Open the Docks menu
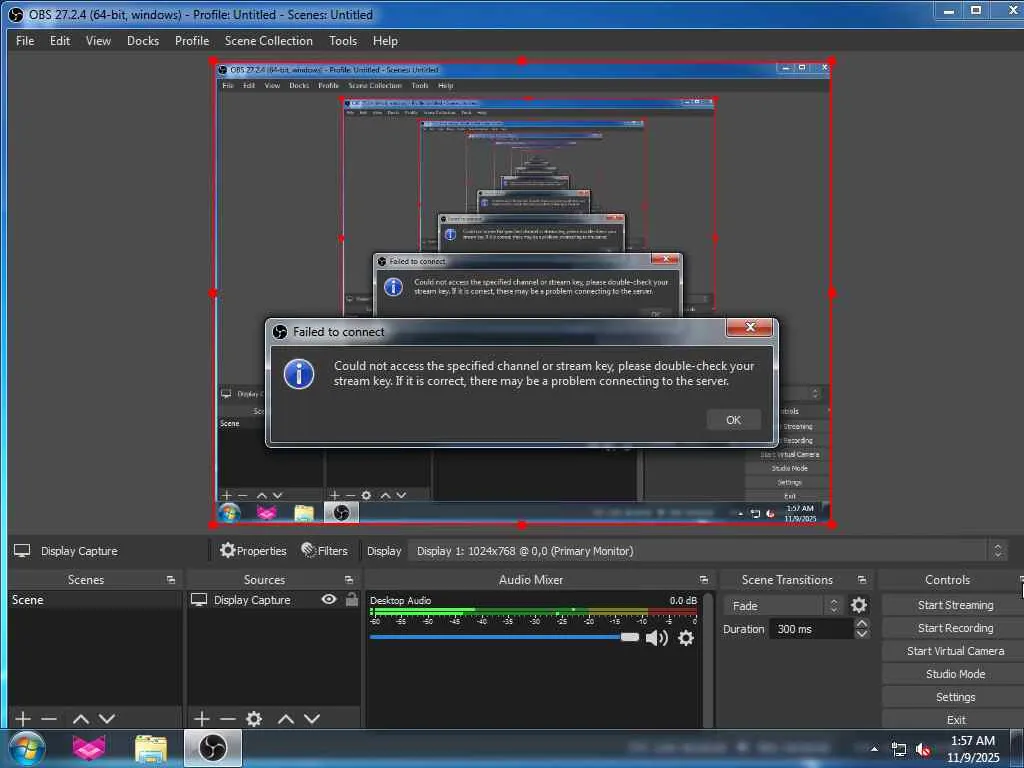This screenshot has height=768, width=1024. pyautogui.click(x=143, y=40)
